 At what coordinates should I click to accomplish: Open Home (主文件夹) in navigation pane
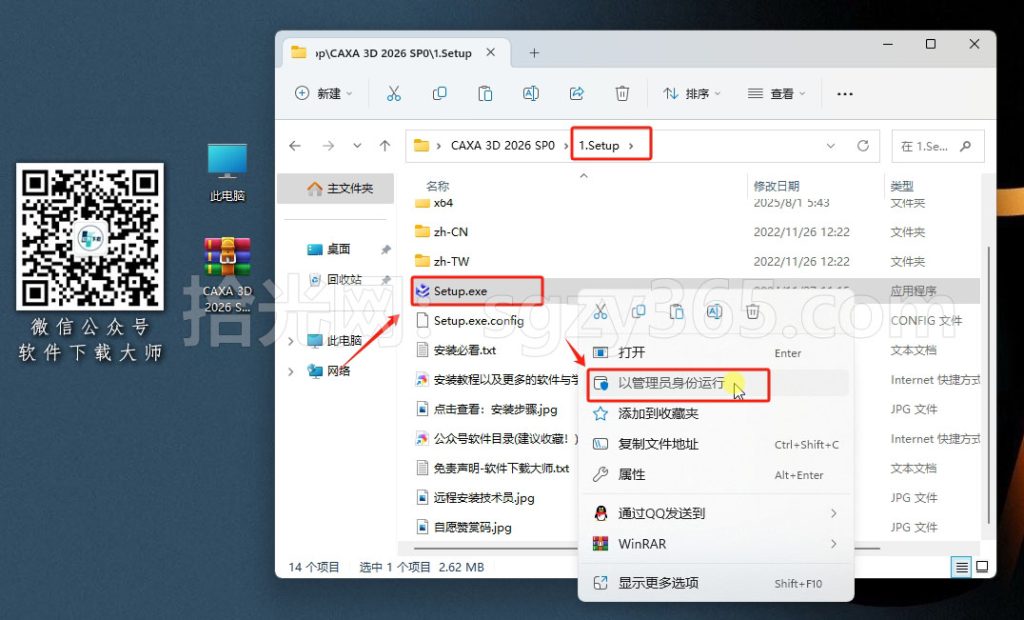click(x=336, y=189)
